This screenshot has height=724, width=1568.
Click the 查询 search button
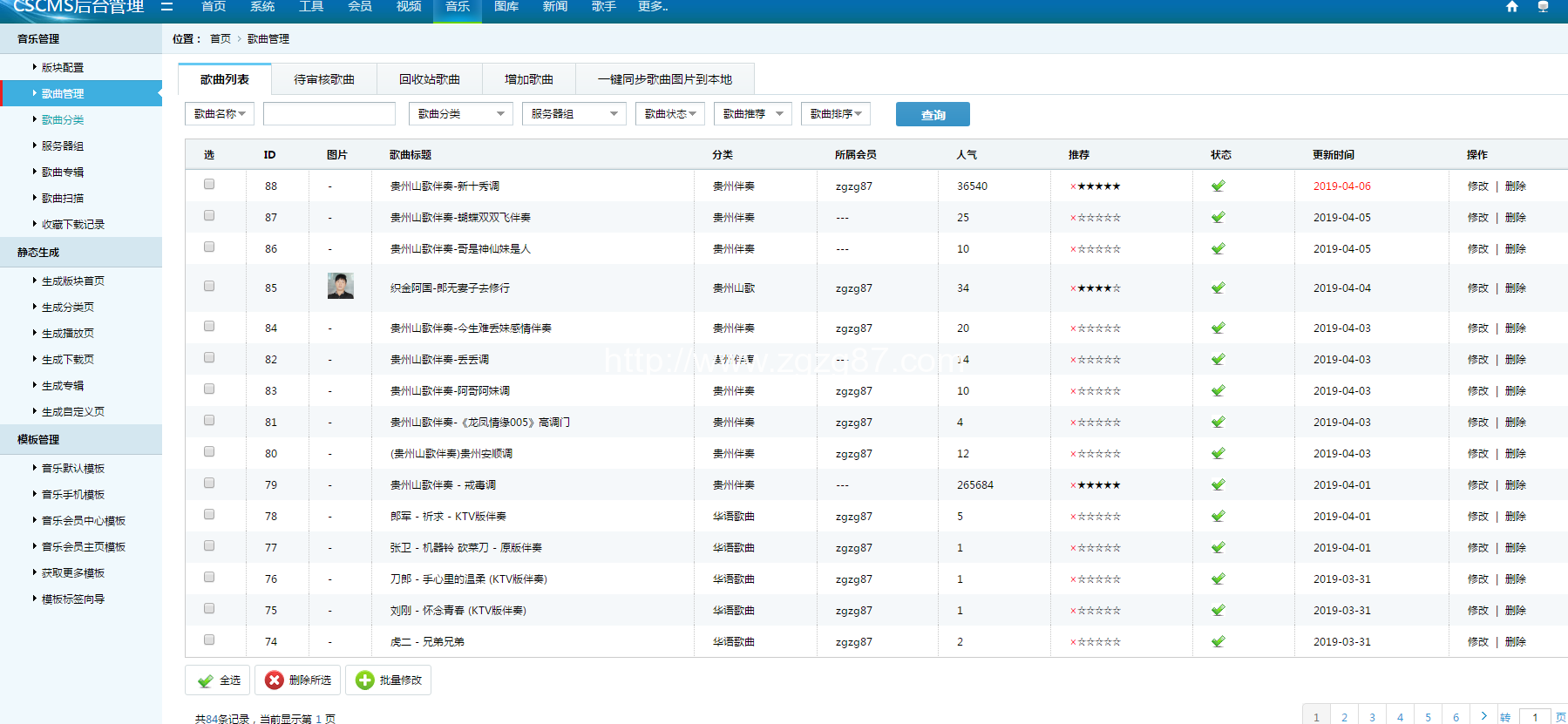pos(933,115)
